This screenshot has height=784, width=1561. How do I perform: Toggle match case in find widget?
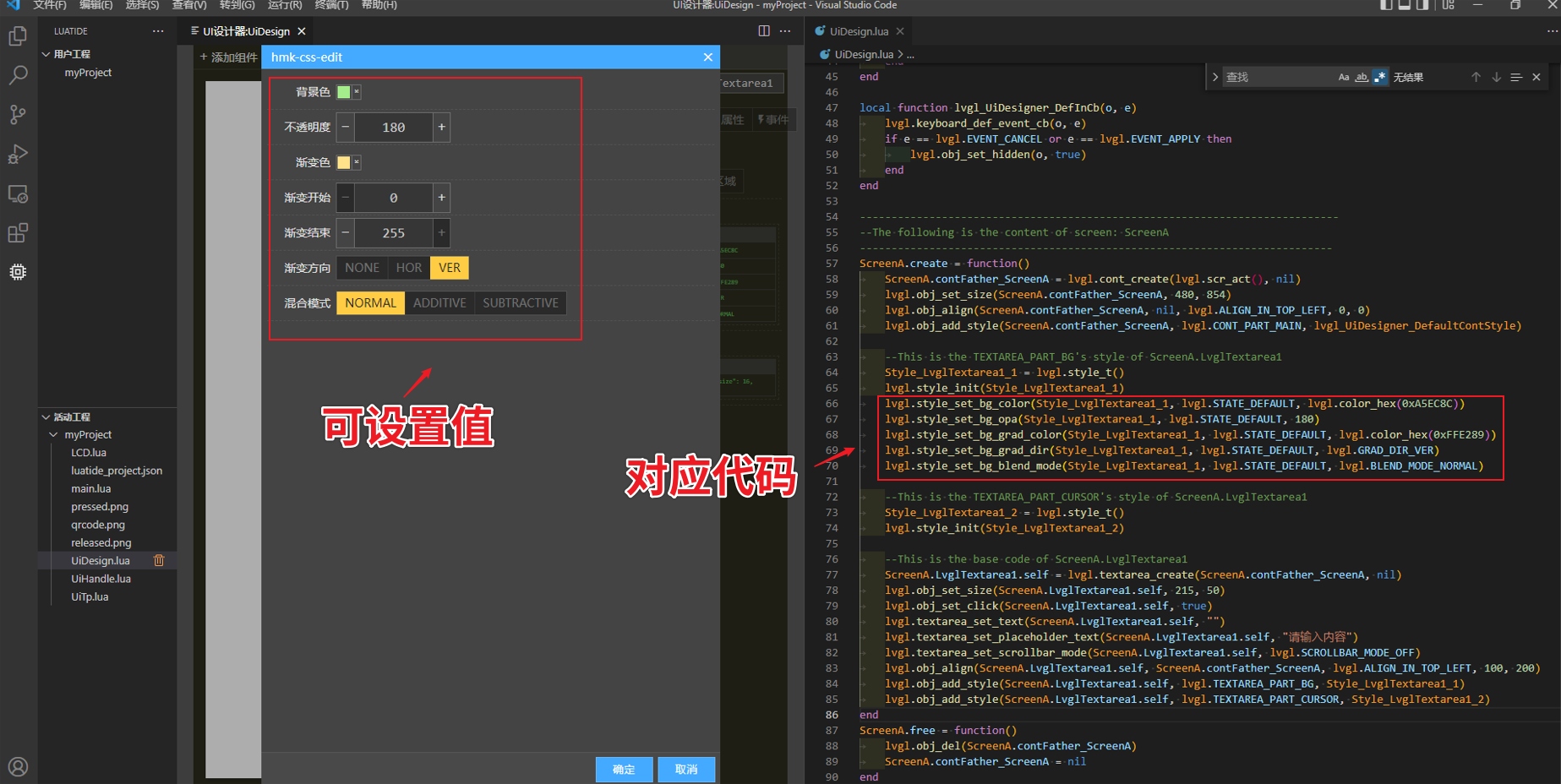(1344, 77)
